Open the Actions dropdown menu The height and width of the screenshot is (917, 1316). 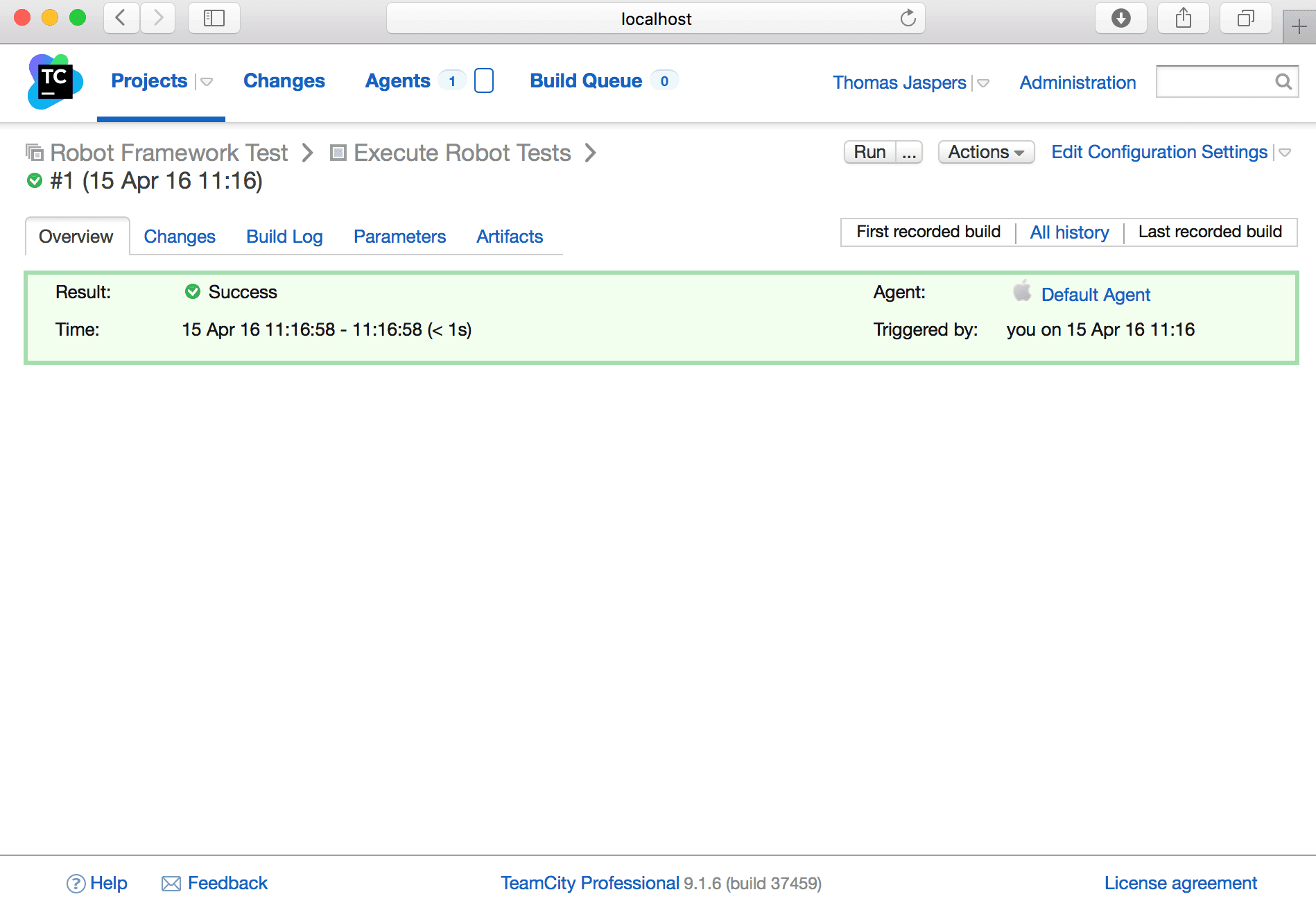[985, 152]
